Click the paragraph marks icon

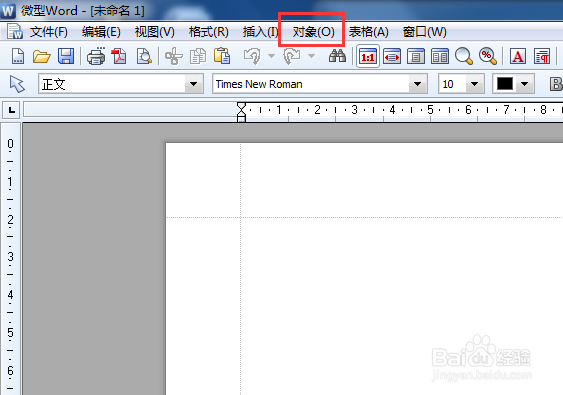[x=542, y=56]
